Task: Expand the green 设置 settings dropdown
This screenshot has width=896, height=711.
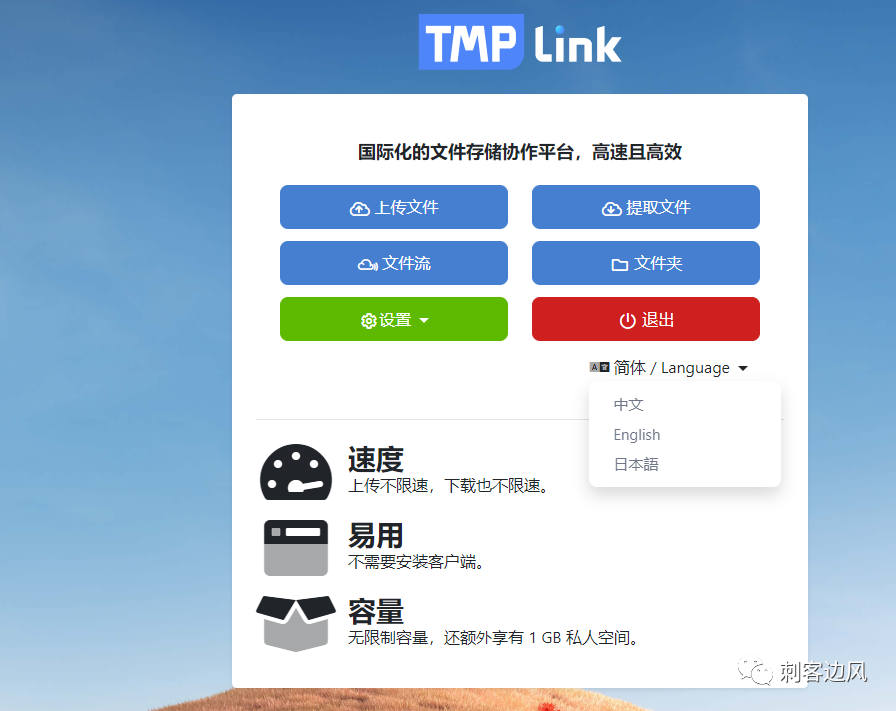Action: 394,319
